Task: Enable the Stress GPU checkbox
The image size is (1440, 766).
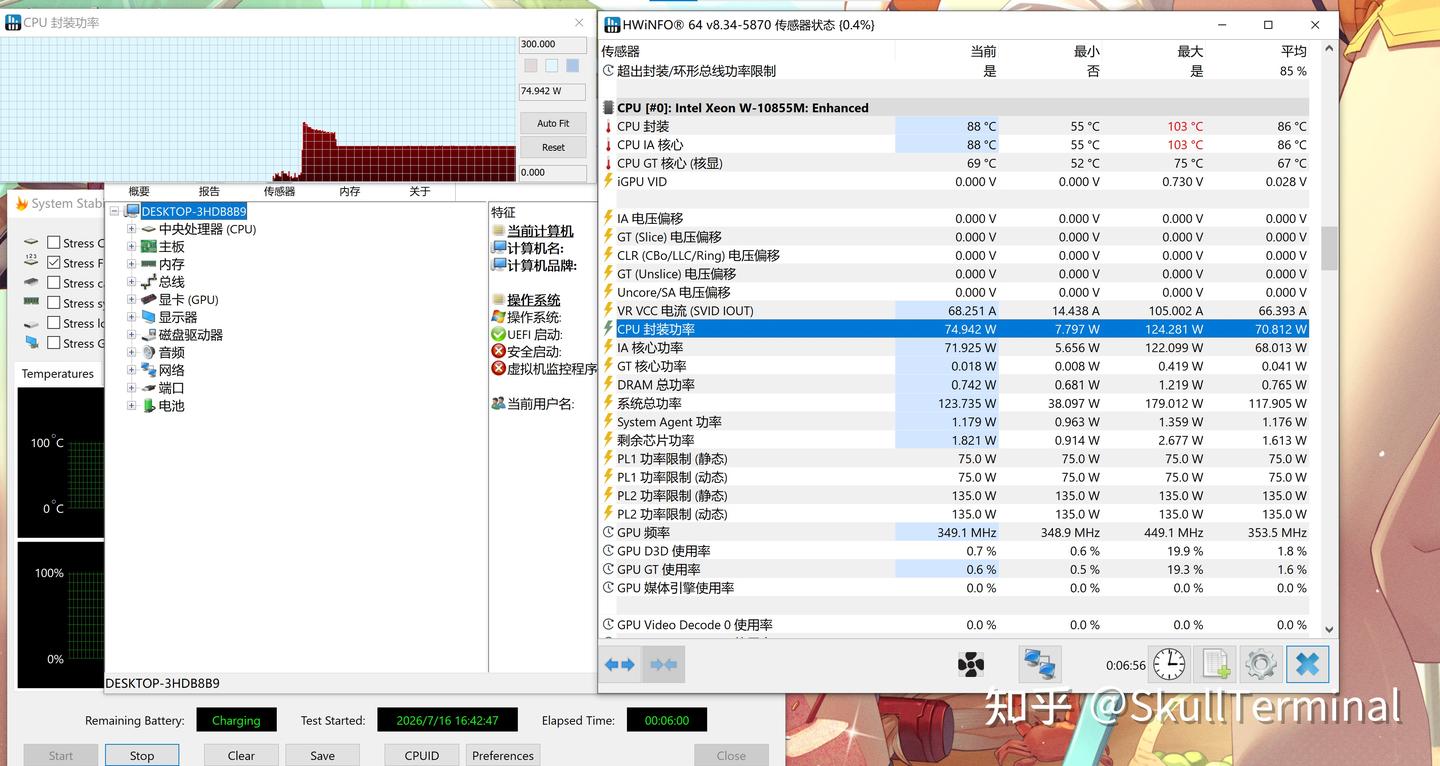Action: (54, 342)
